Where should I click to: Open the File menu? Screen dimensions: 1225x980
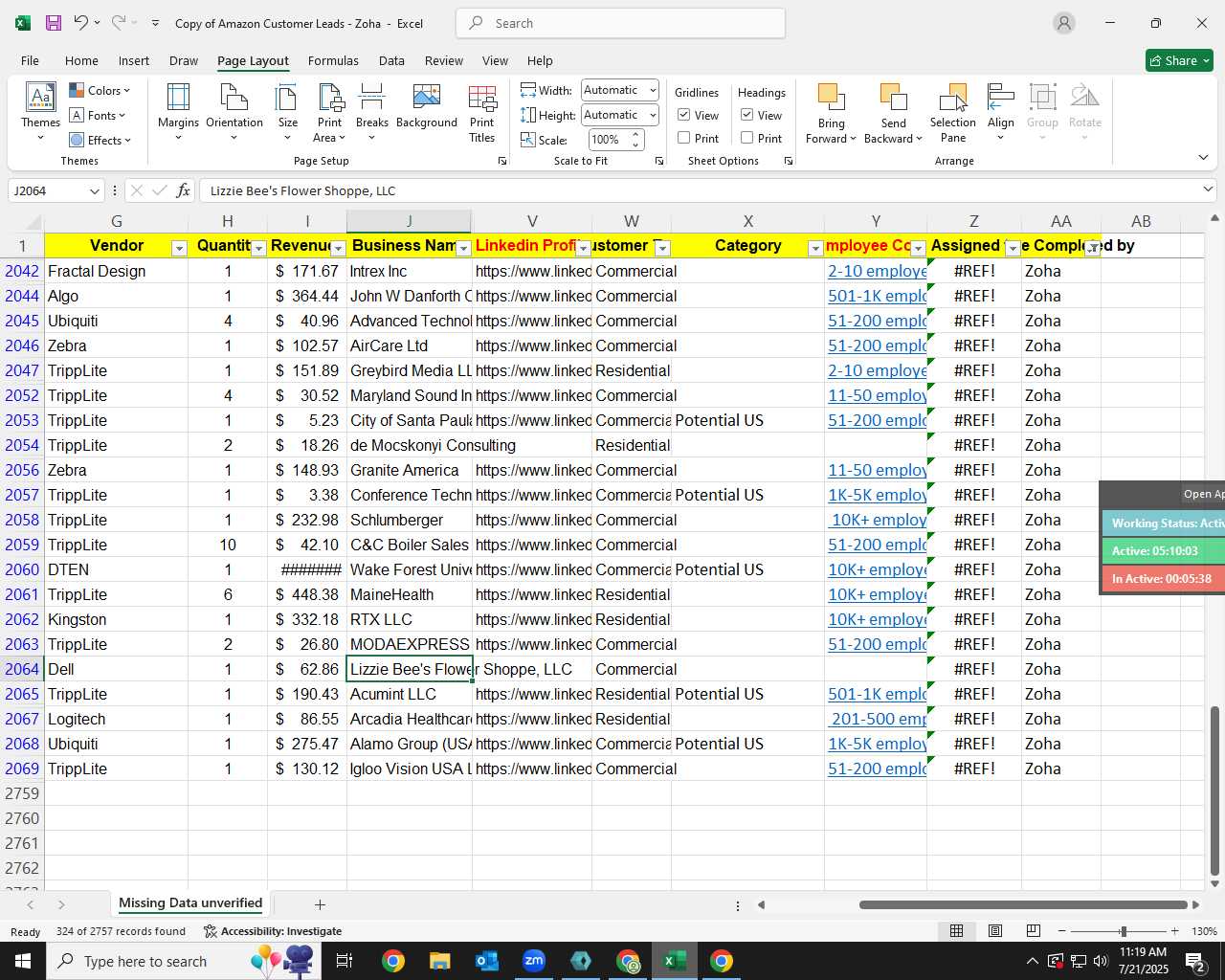pos(30,60)
